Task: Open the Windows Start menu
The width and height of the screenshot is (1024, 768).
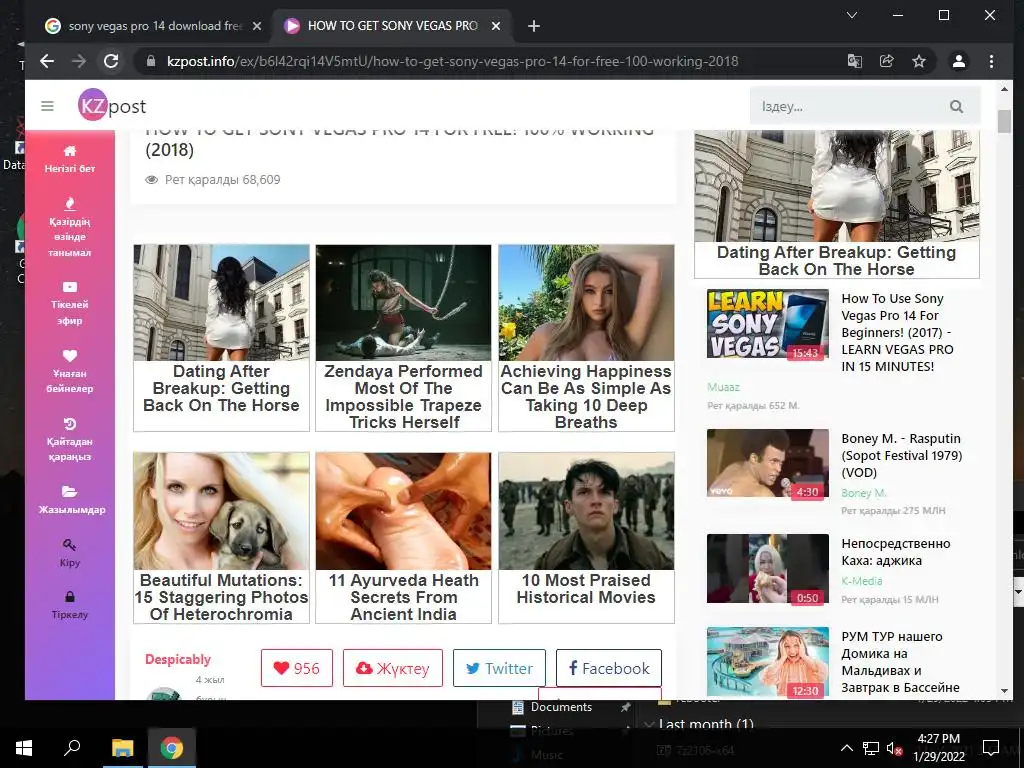Action: click(x=24, y=748)
